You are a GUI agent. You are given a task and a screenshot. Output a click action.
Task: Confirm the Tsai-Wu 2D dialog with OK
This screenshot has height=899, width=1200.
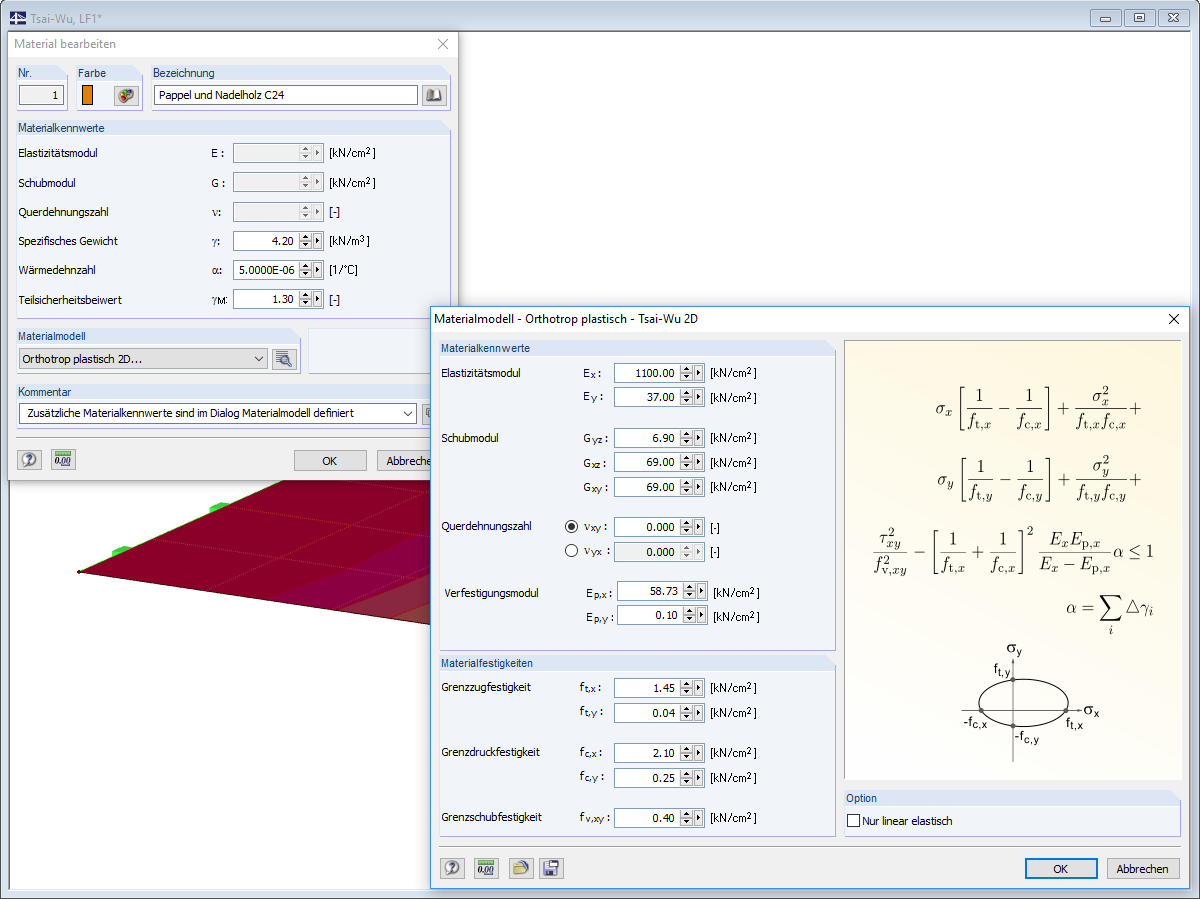tap(1061, 869)
